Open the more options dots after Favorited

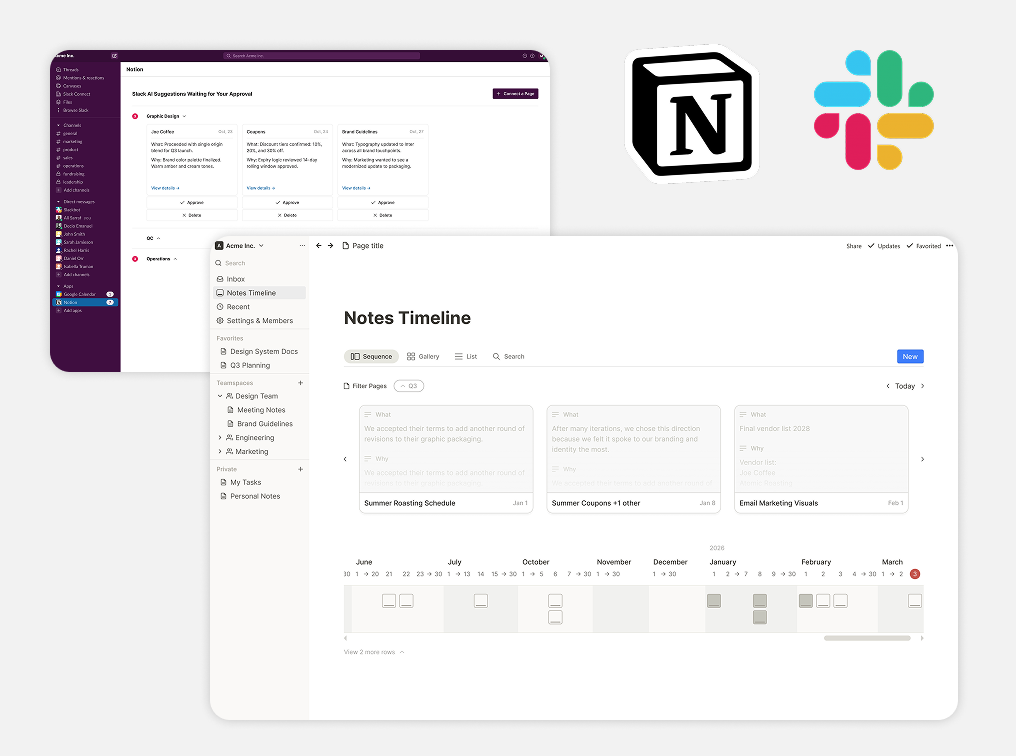click(949, 246)
